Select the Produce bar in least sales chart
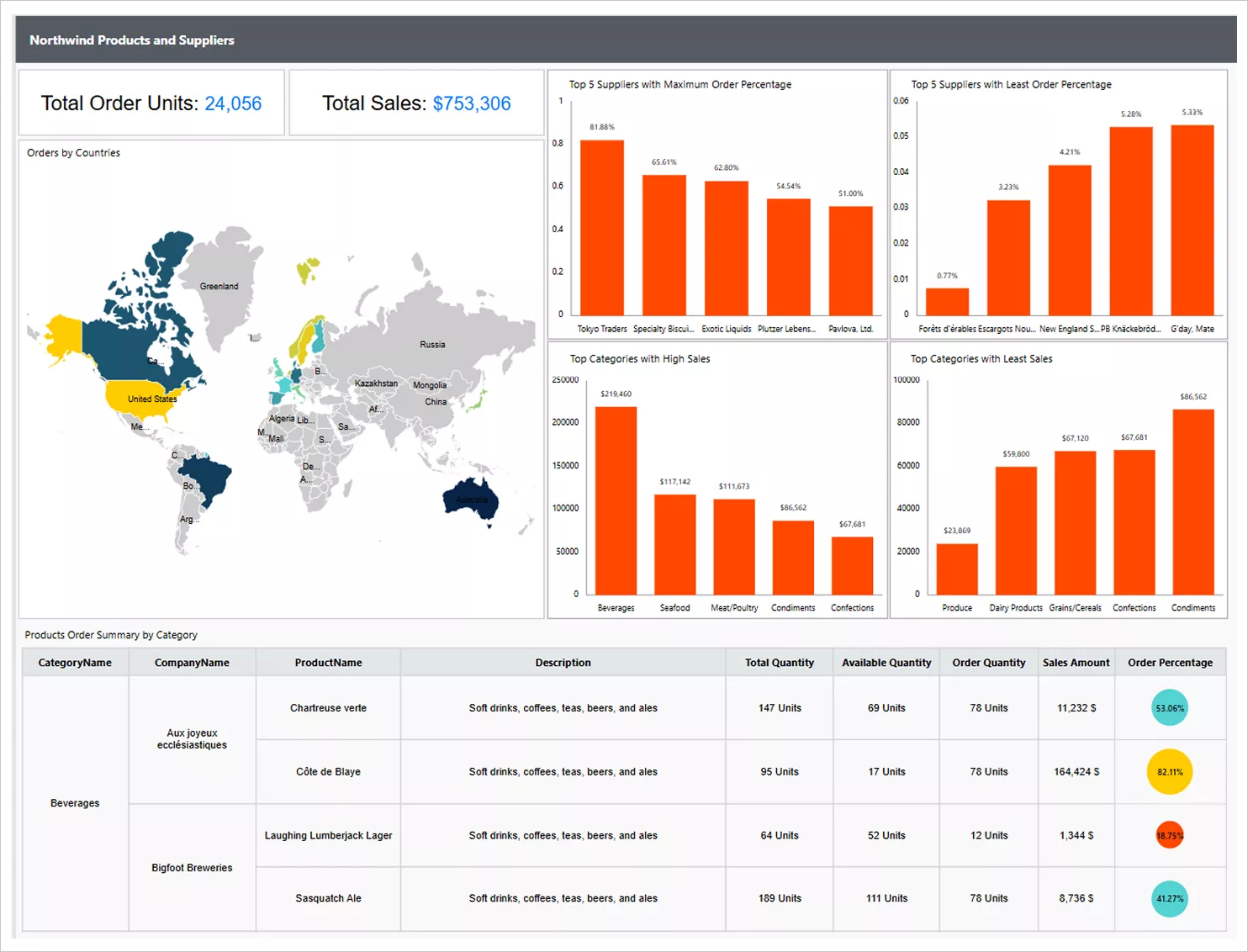This screenshot has height=952, width=1248. tap(957, 569)
